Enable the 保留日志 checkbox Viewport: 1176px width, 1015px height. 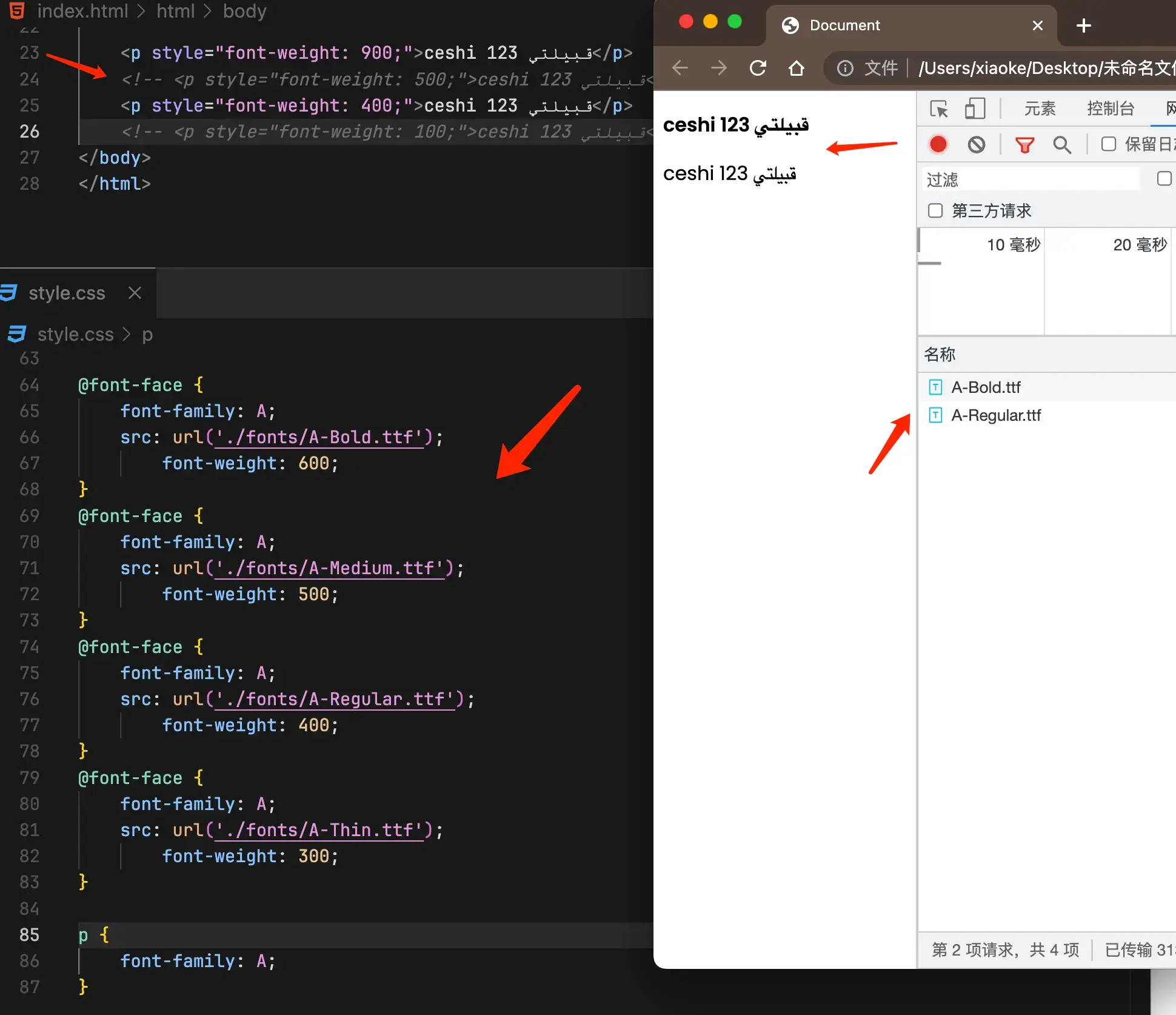pos(1108,144)
